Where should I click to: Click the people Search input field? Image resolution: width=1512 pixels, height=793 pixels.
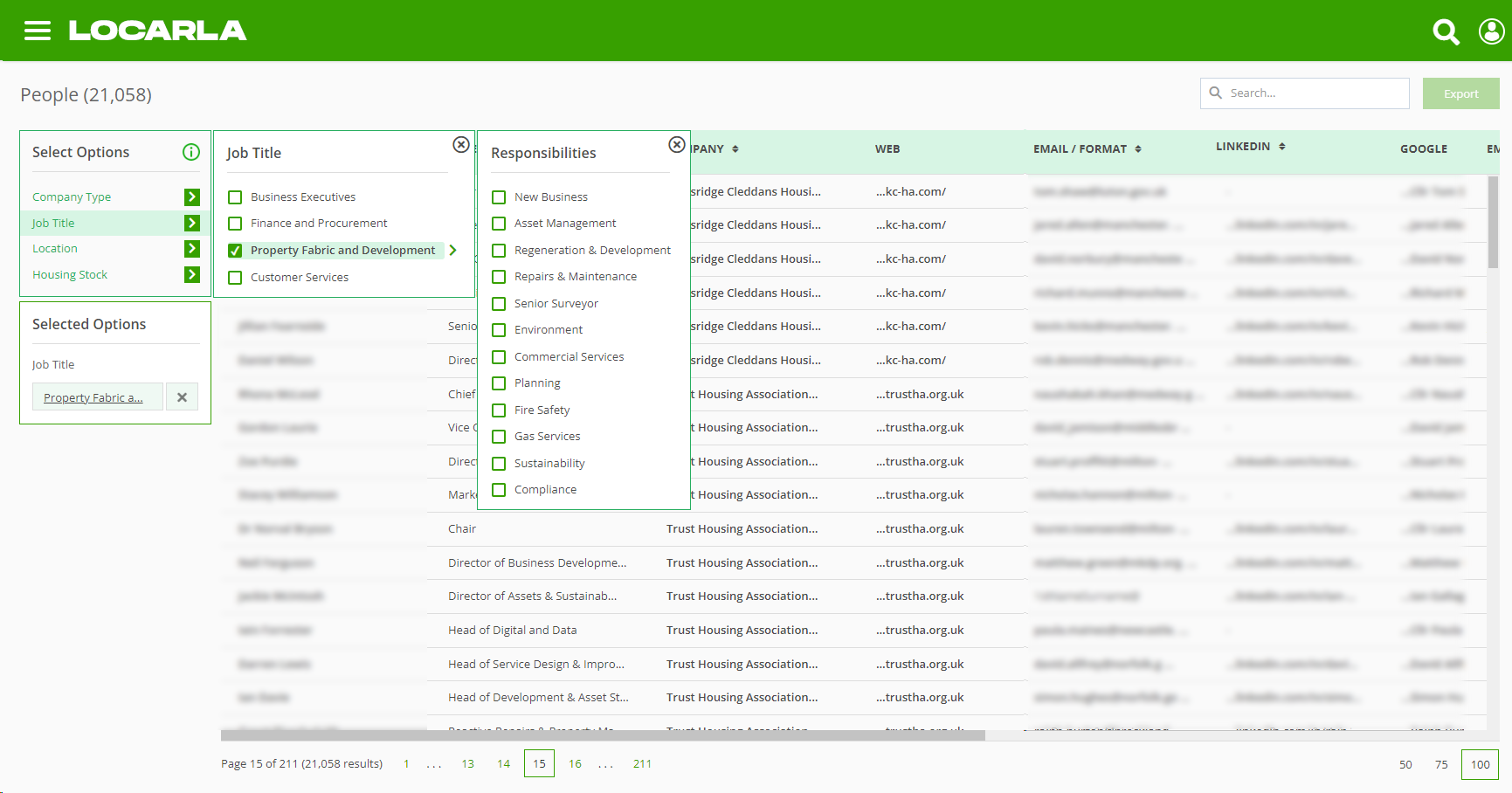[x=1305, y=93]
